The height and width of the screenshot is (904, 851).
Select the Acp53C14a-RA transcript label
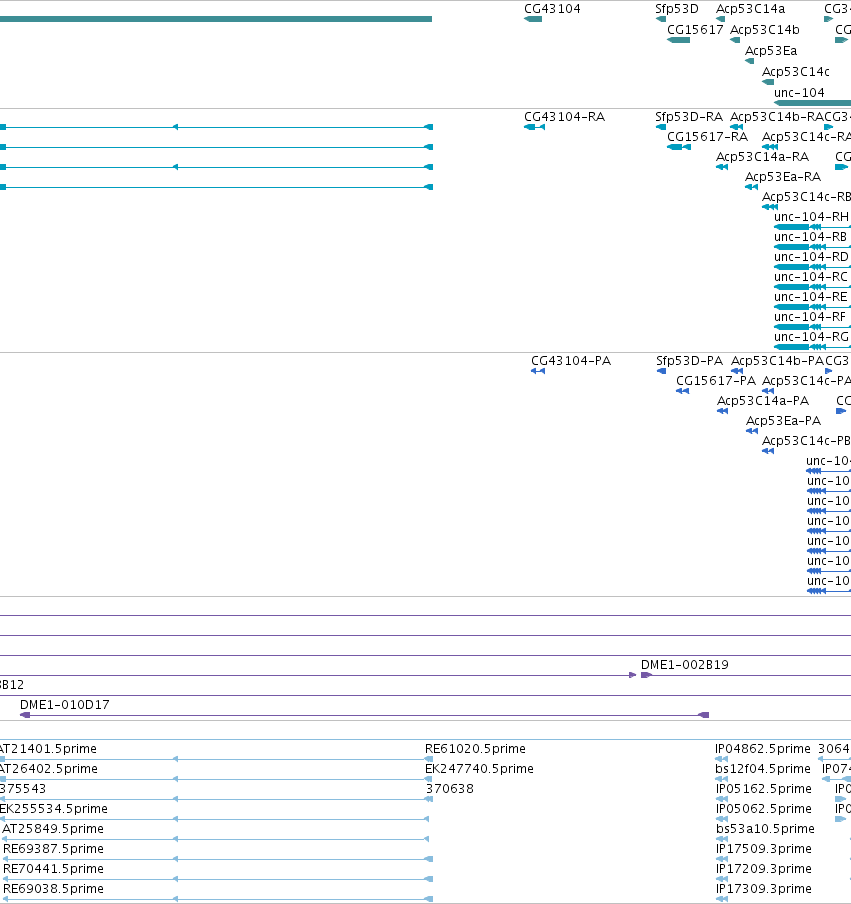[762, 156]
